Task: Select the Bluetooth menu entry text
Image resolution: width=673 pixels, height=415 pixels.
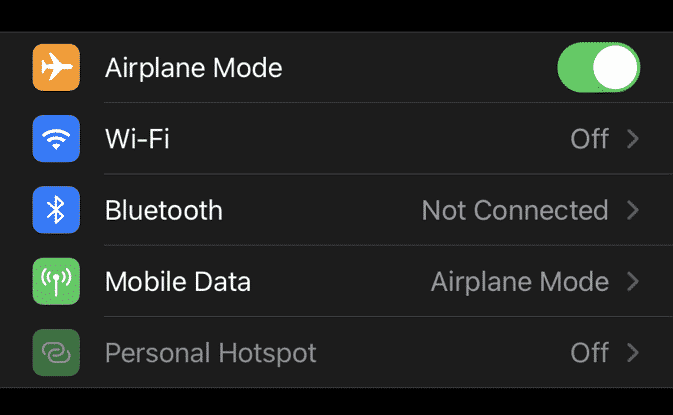Action: (164, 210)
